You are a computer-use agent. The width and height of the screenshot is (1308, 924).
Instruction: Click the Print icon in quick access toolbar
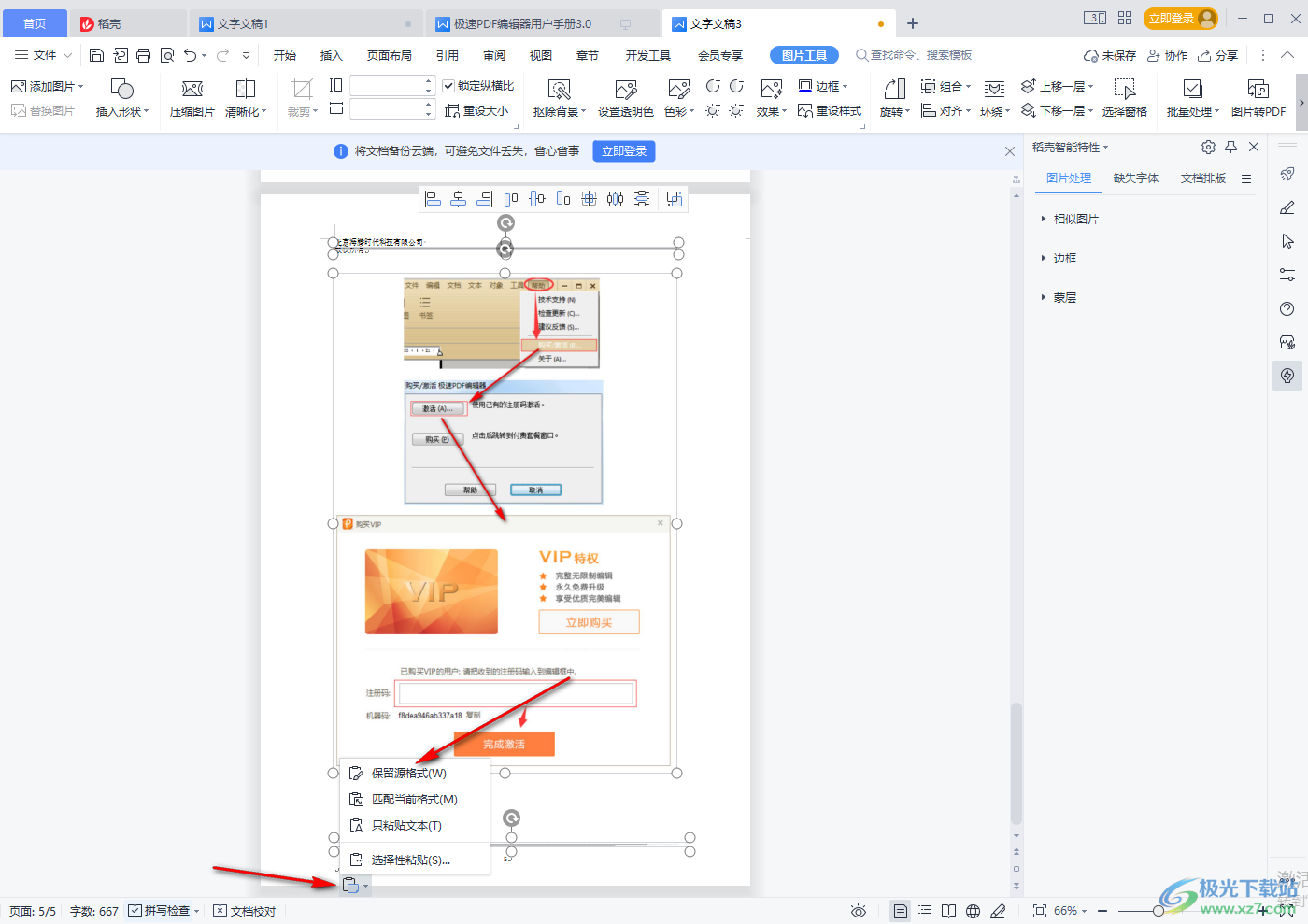143,55
